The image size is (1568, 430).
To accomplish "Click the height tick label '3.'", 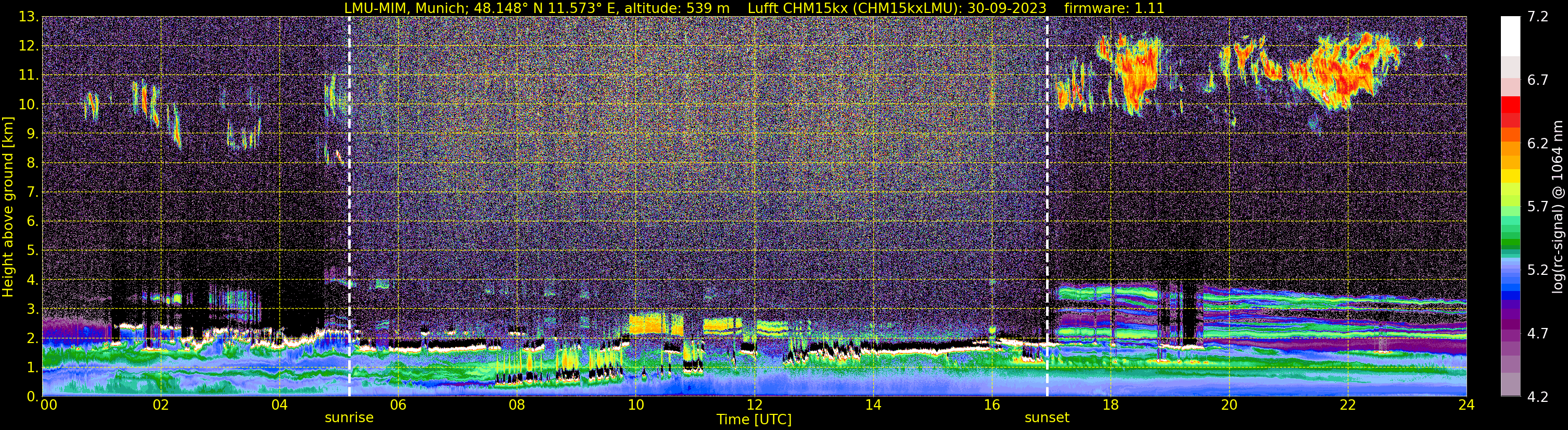I will (x=32, y=309).
